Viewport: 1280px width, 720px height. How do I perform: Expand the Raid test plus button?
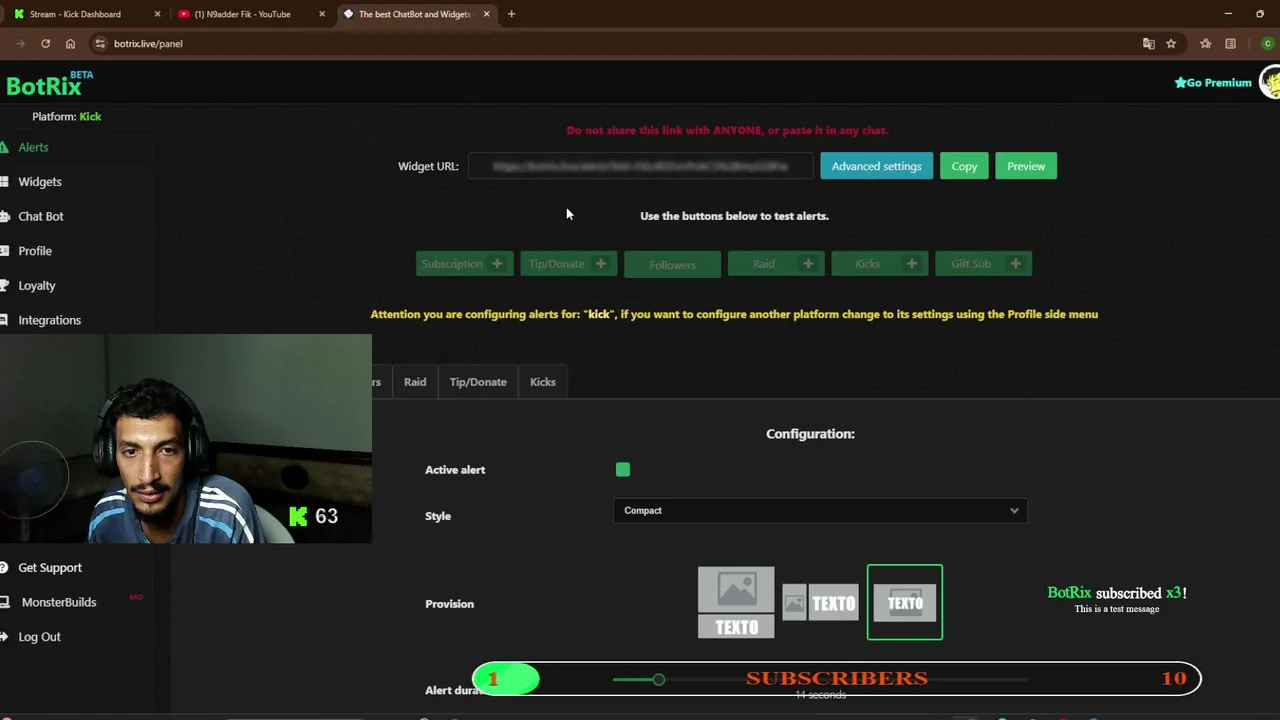808,264
